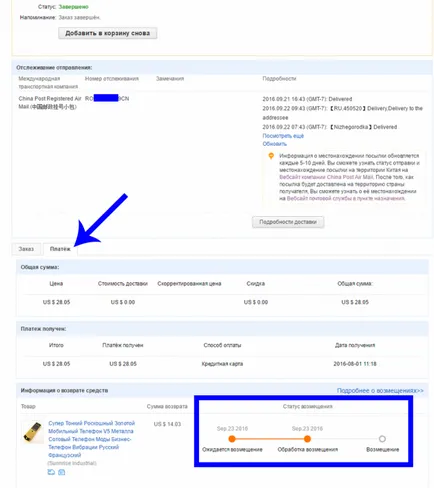Click the 'Добавить в корзину снова' button

coord(108,33)
